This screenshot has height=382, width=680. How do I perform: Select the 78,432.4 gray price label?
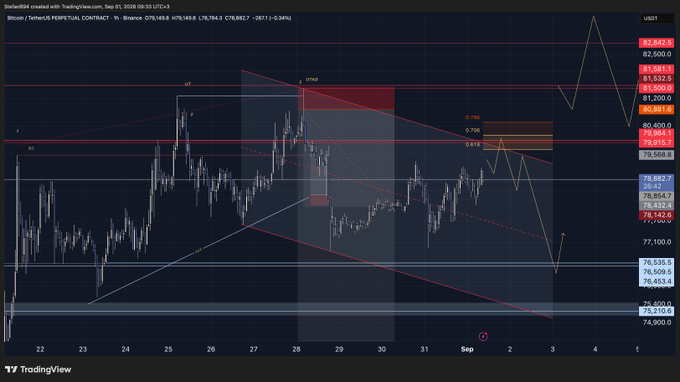coord(656,205)
